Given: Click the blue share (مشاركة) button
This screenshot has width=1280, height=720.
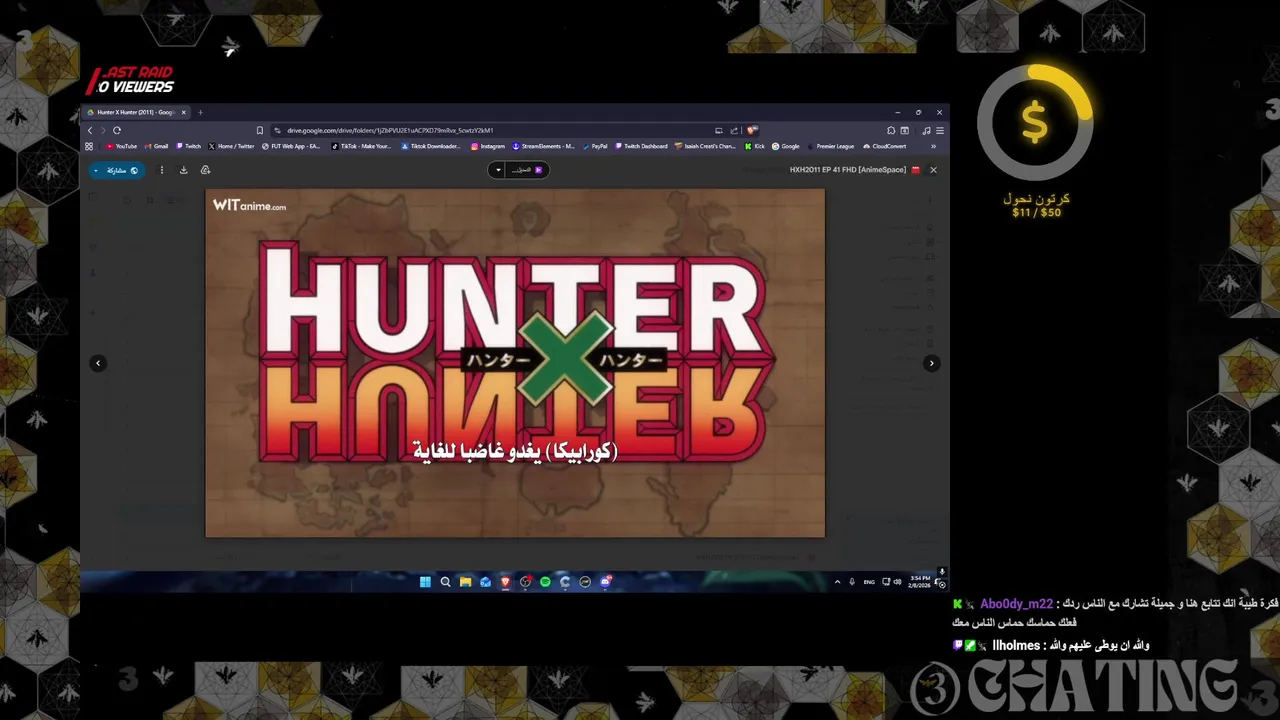Looking at the screenshot, I should 118,170.
